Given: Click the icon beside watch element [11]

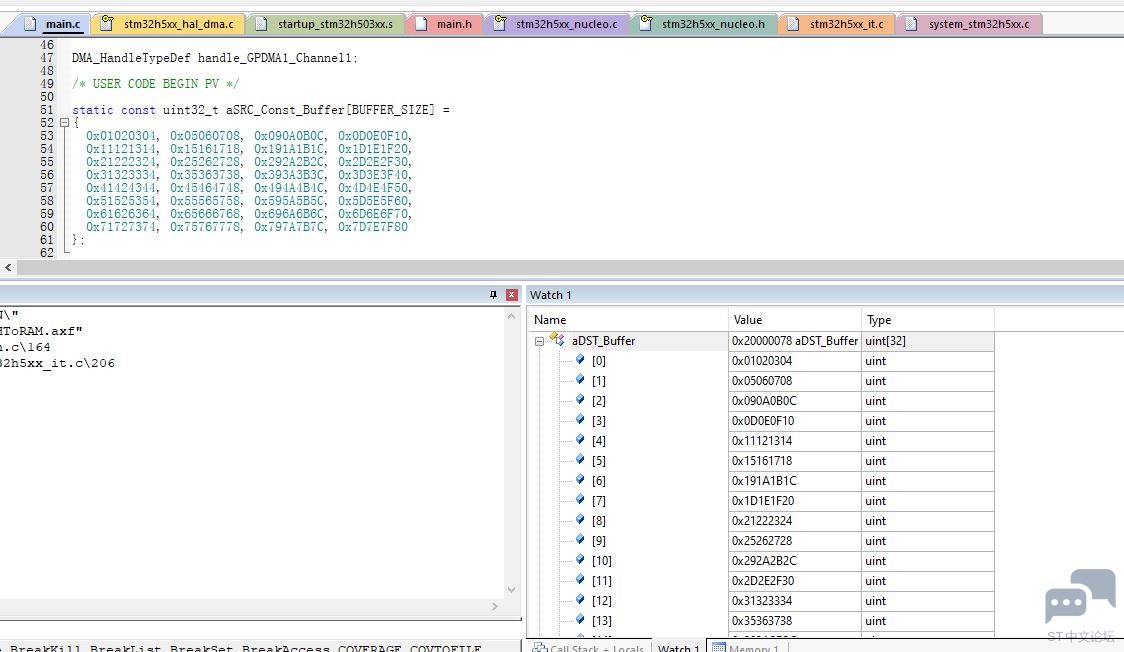Looking at the screenshot, I should pos(580,580).
